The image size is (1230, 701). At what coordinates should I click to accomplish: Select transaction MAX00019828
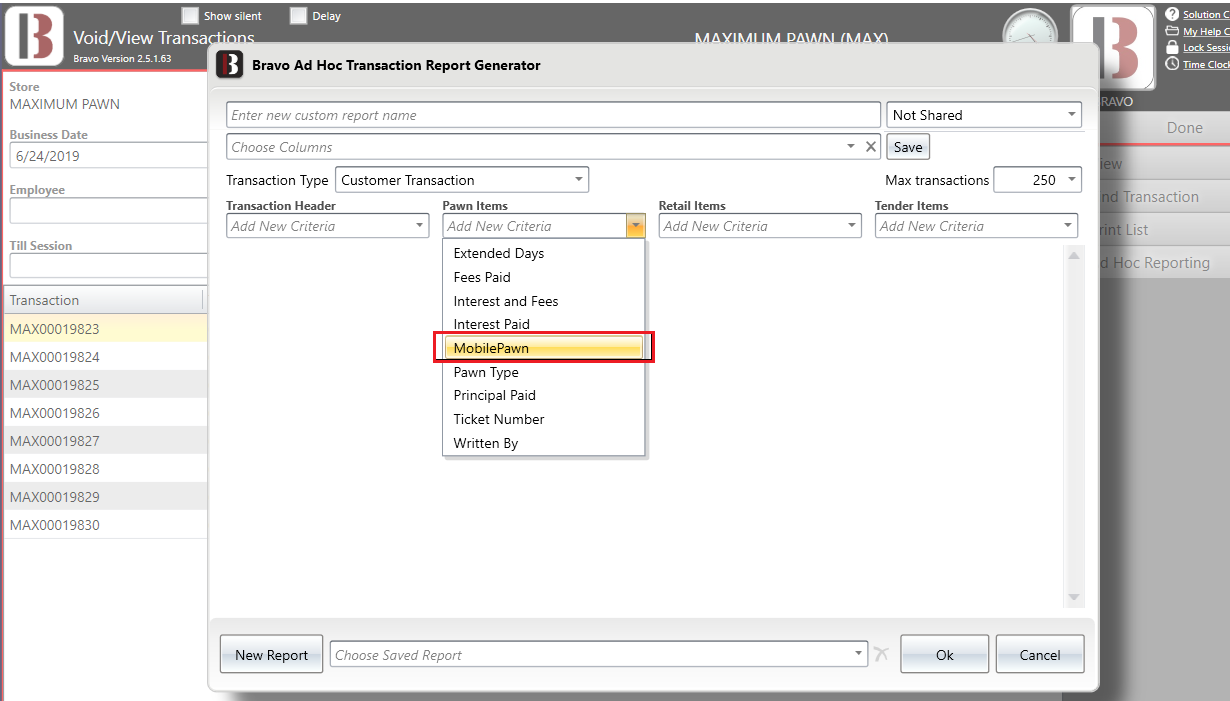[x=105, y=469]
